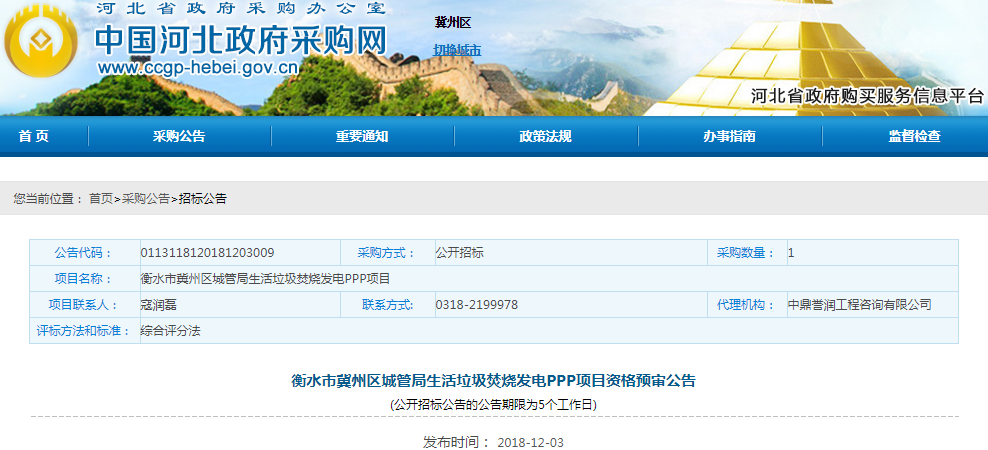Open the 首页 navigation menu item
Image resolution: width=988 pixels, height=450 pixels.
[33, 137]
